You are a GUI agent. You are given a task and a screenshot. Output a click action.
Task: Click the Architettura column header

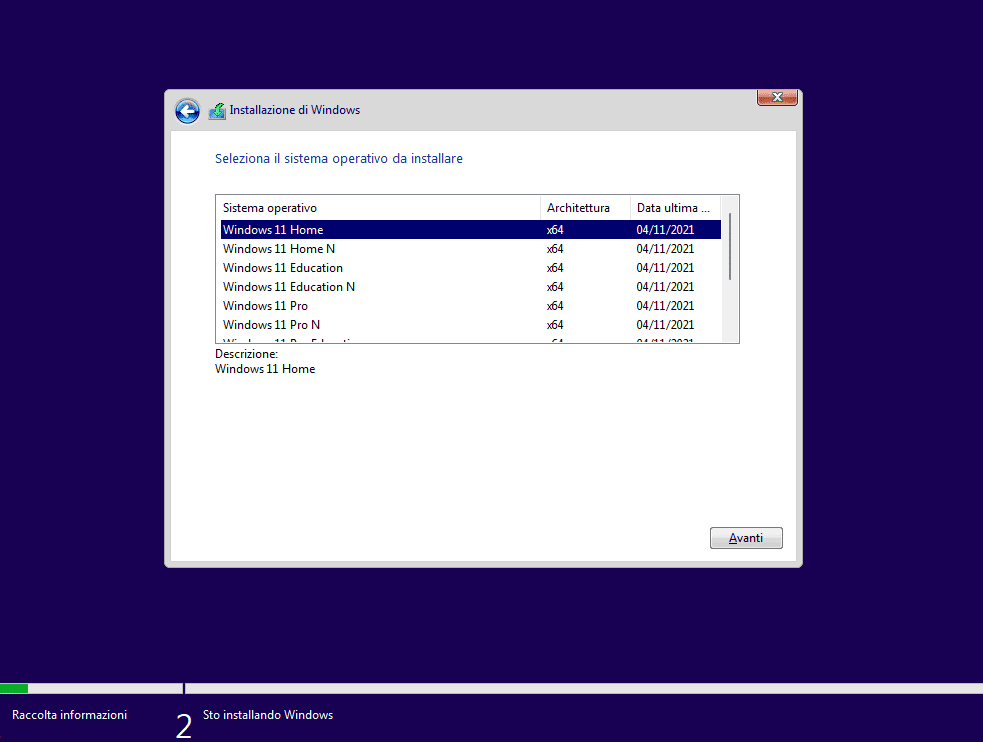[x=584, y=208]
